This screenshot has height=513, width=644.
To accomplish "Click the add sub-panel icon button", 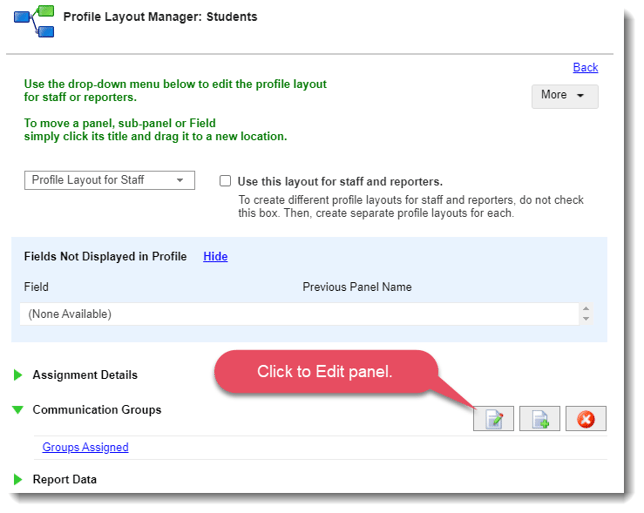I will click(x=539, y=419).
